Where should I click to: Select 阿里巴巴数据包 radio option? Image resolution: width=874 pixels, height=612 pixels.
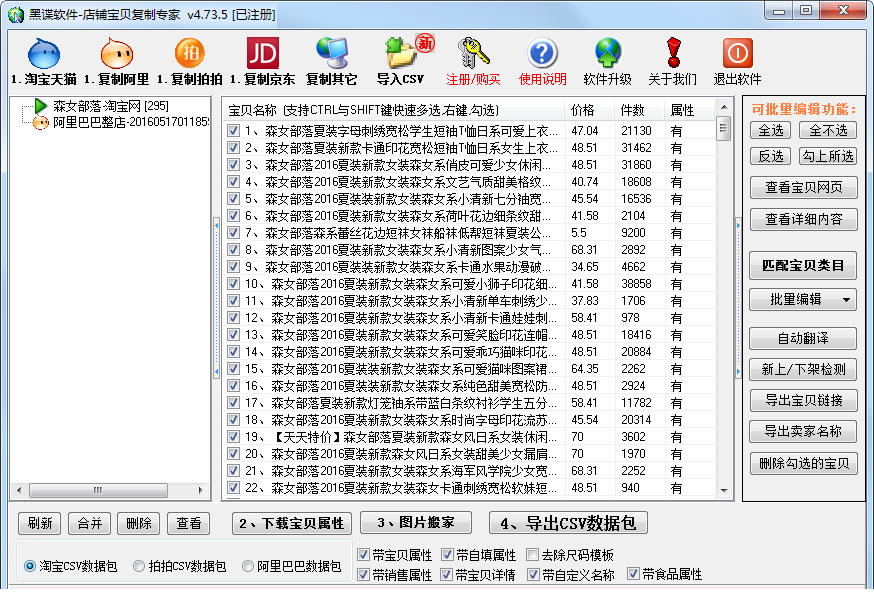[248, 566]
